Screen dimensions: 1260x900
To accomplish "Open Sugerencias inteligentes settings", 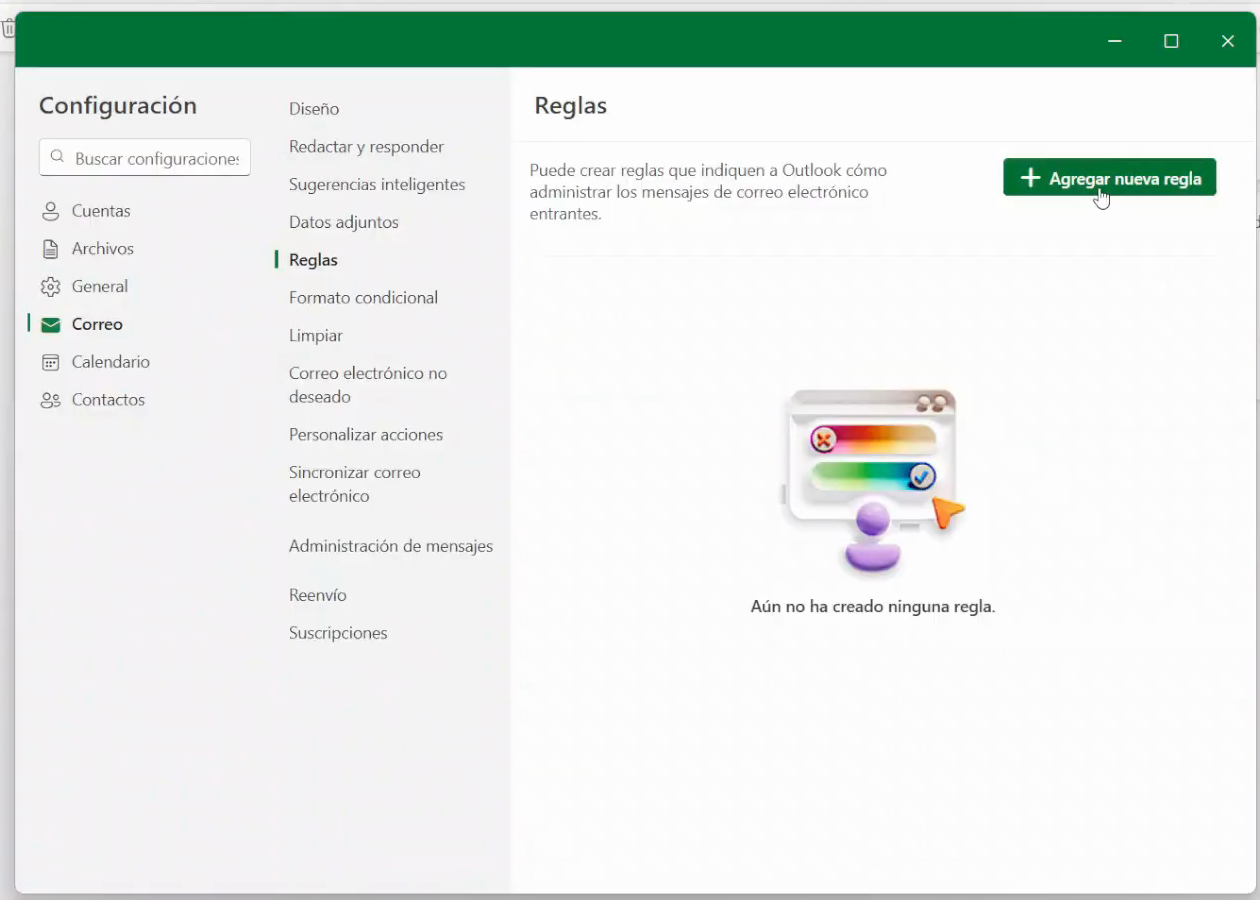I will 377,185.
